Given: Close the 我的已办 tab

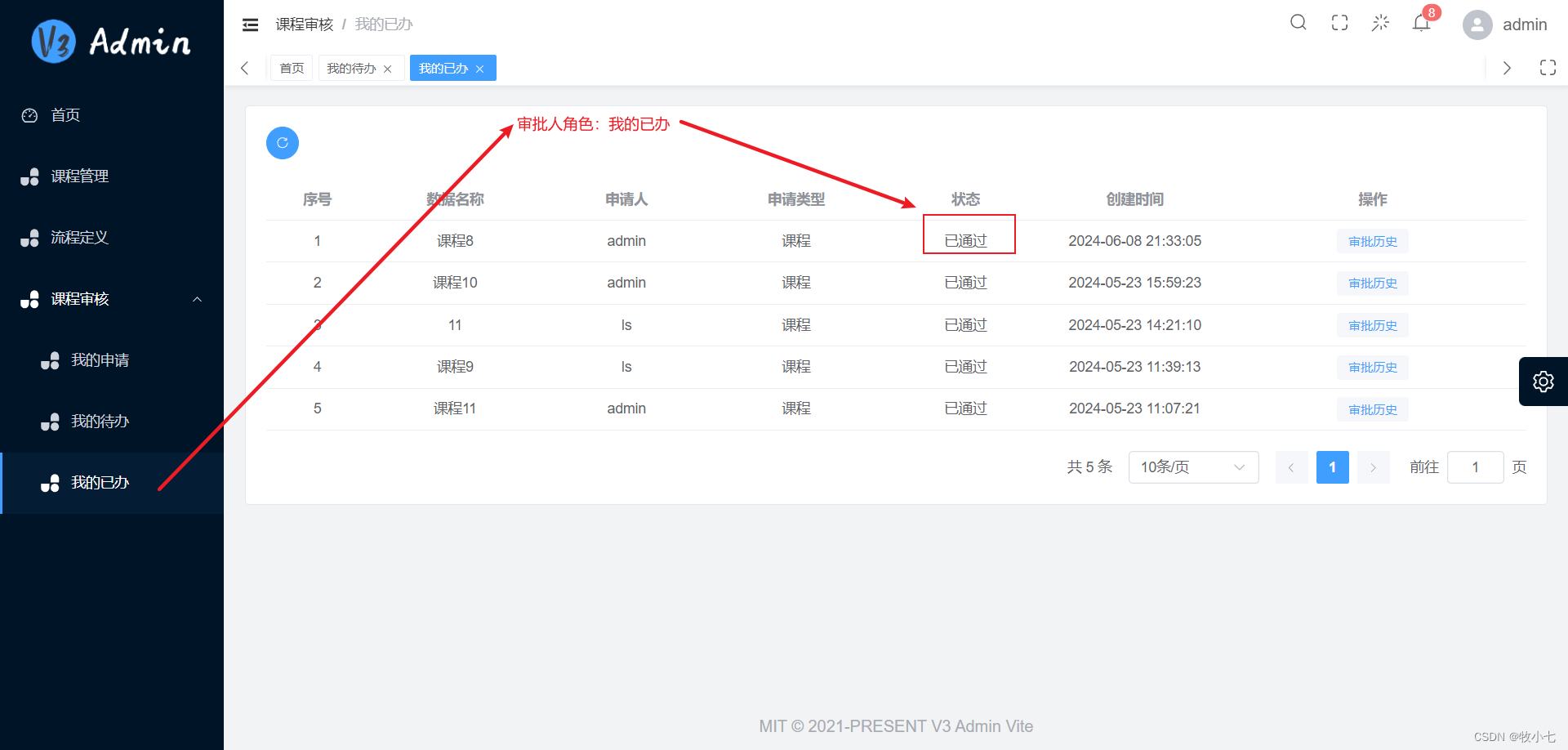Looking at the screenshot, I should tap(480, 69).
